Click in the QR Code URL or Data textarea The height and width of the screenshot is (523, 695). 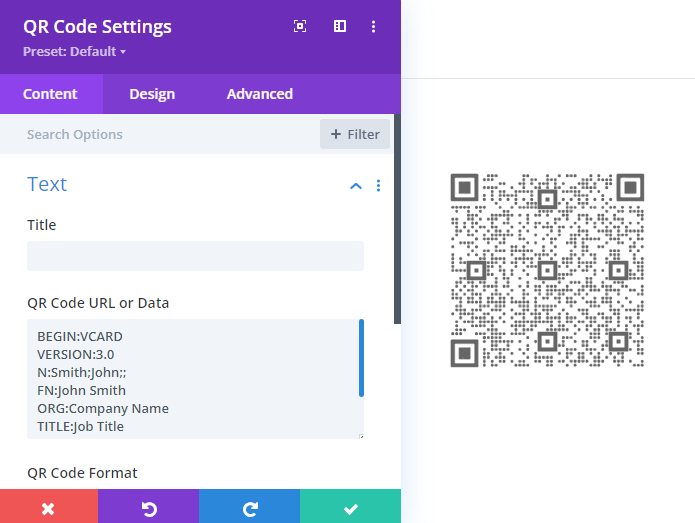point(193,379)
